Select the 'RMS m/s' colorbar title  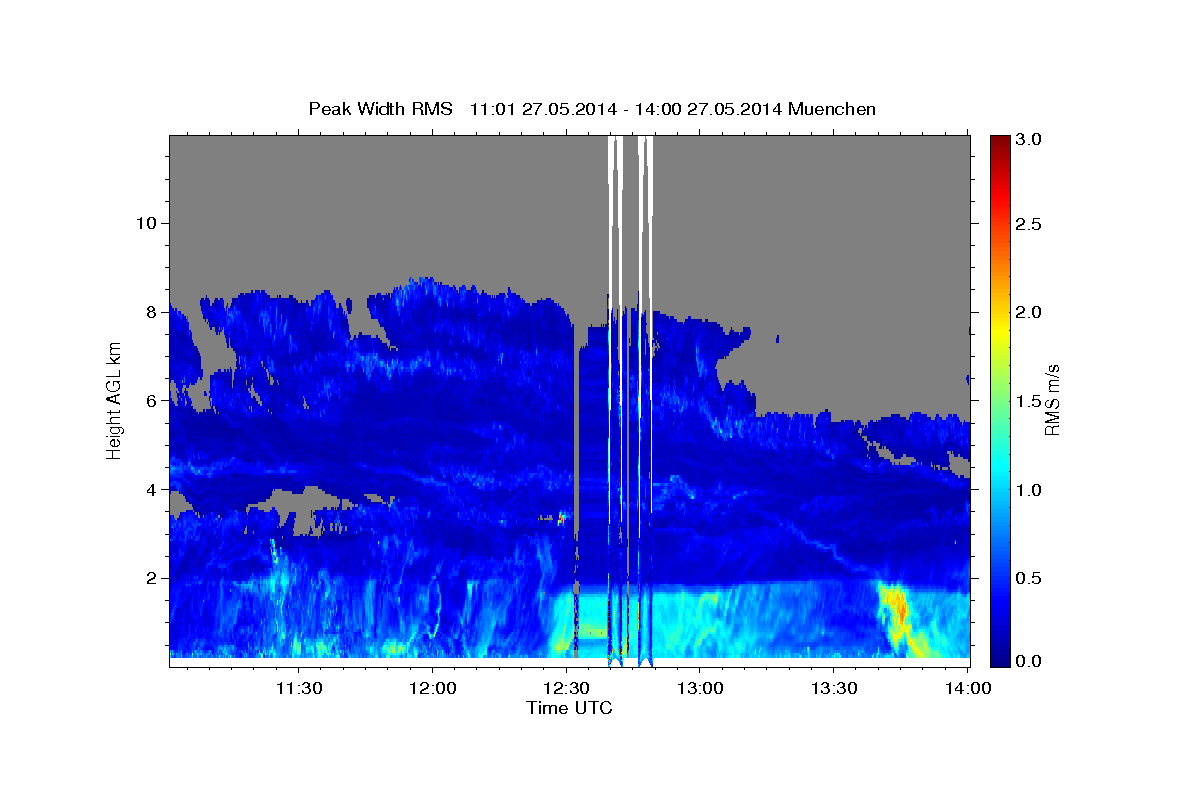pos(1052,400)
